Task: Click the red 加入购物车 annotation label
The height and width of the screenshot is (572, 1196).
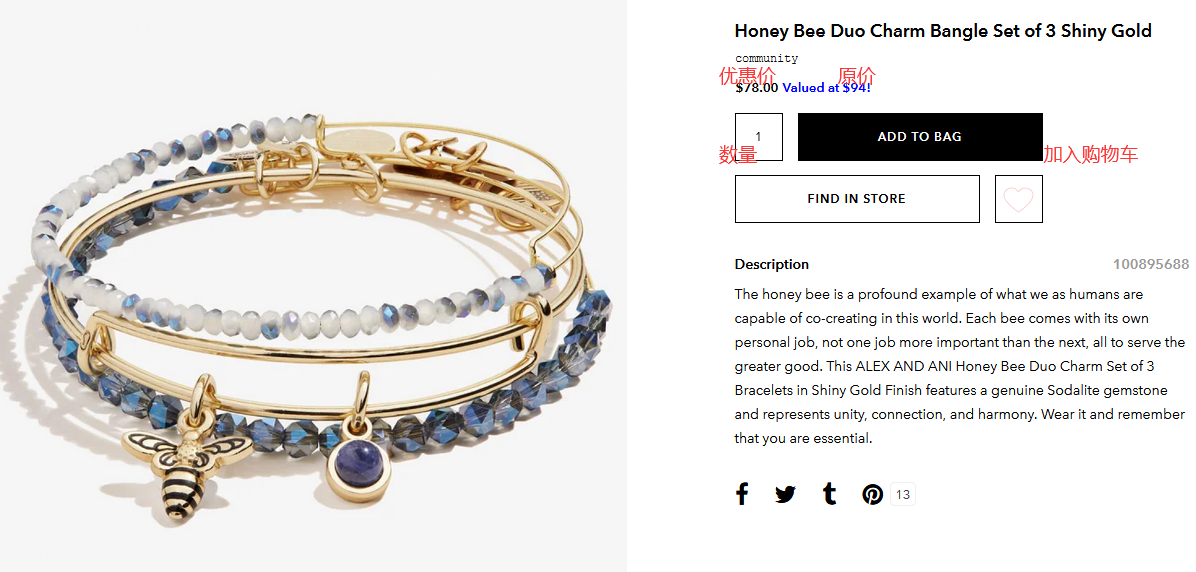Action: pyautogui.click(x=1090, y=155)
